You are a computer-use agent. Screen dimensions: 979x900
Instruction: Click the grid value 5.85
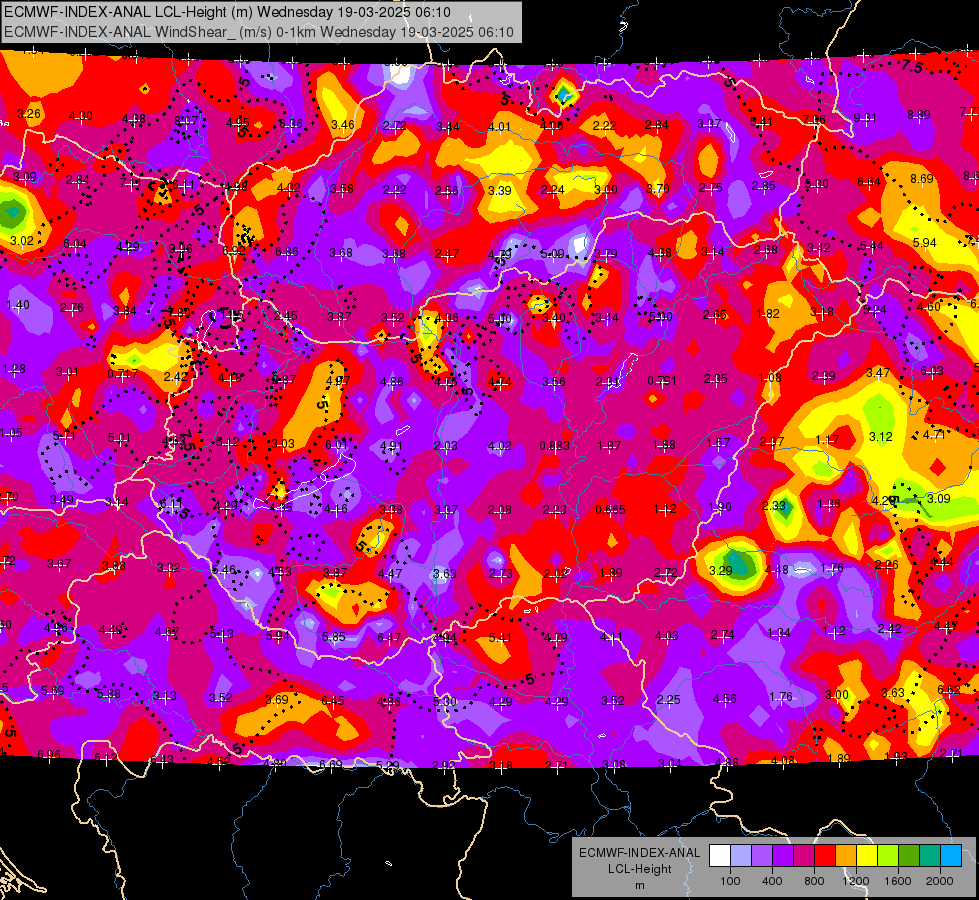point(333,636)
